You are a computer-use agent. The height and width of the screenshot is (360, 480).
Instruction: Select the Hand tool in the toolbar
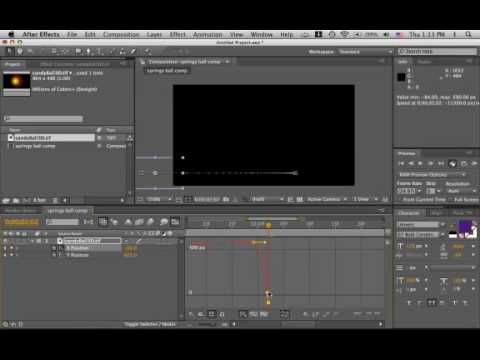coord(20,51)
